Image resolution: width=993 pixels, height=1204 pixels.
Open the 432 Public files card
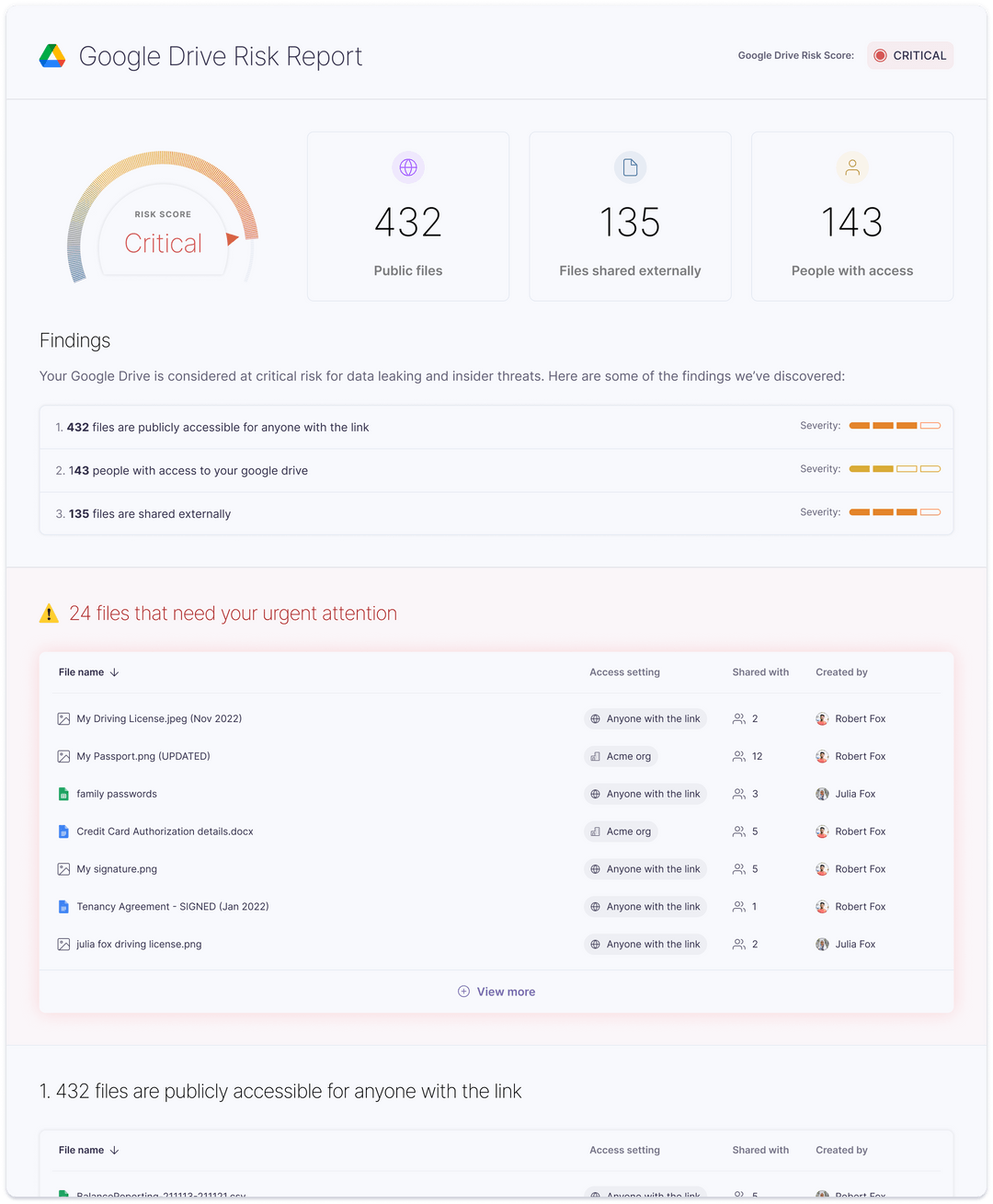pos(408,216)
